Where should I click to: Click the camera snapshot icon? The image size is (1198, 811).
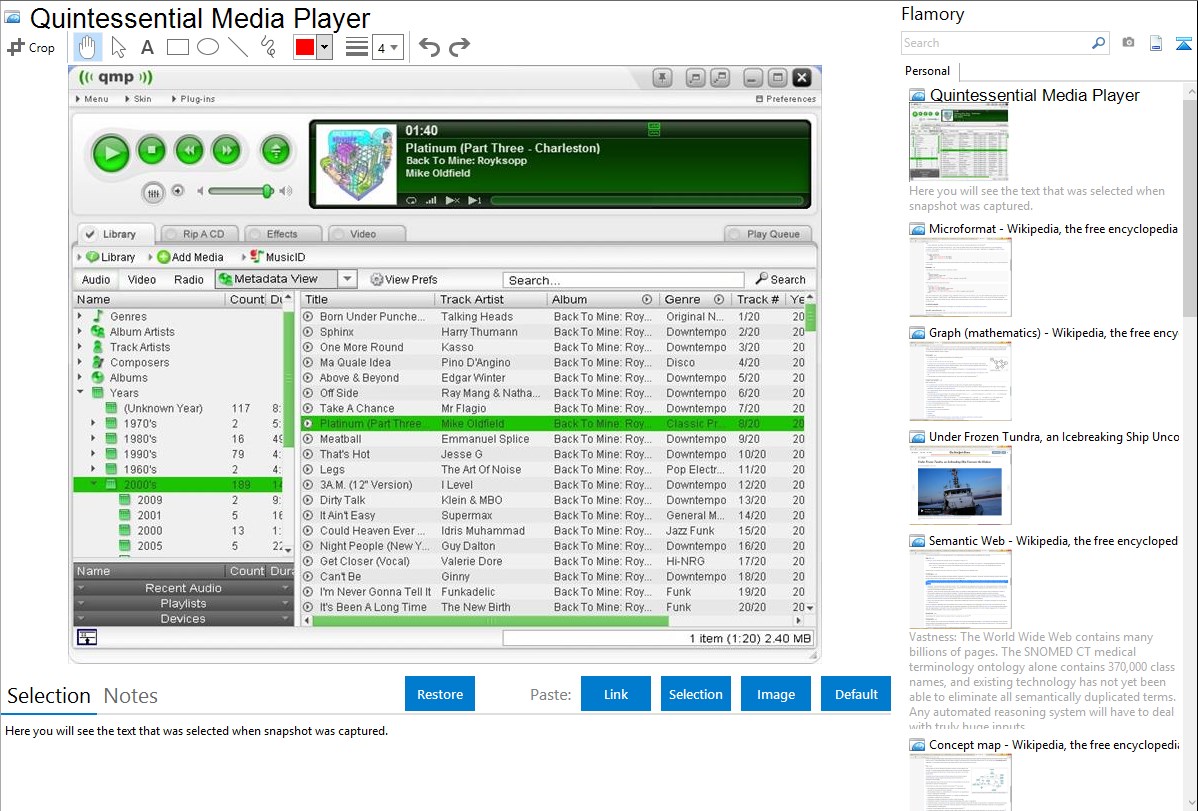1128,43
